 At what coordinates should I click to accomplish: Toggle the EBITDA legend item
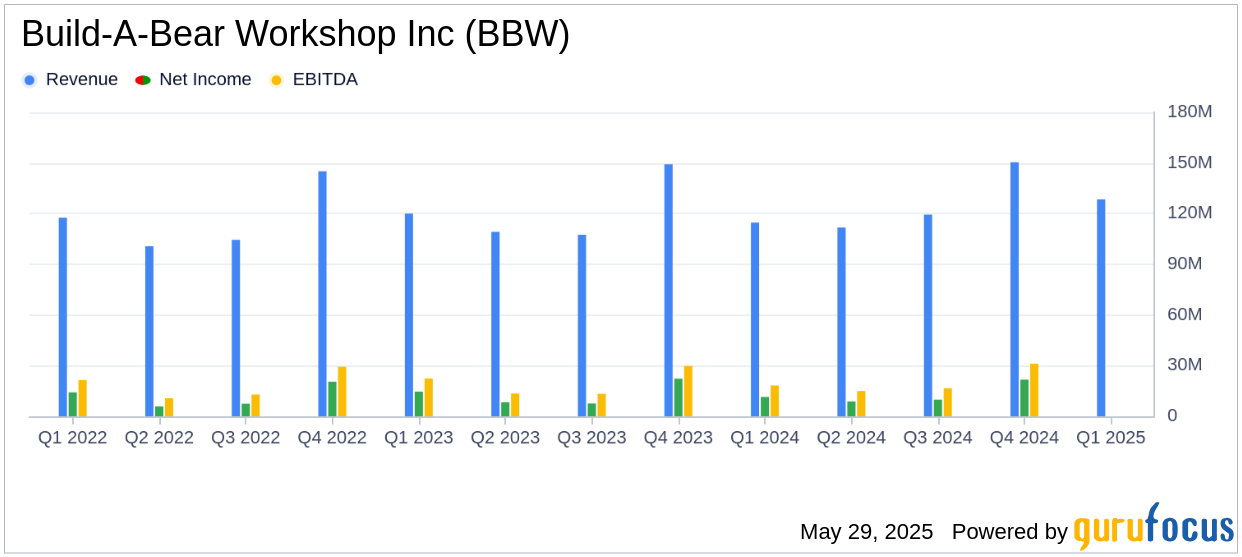click(x=314, y=80)
